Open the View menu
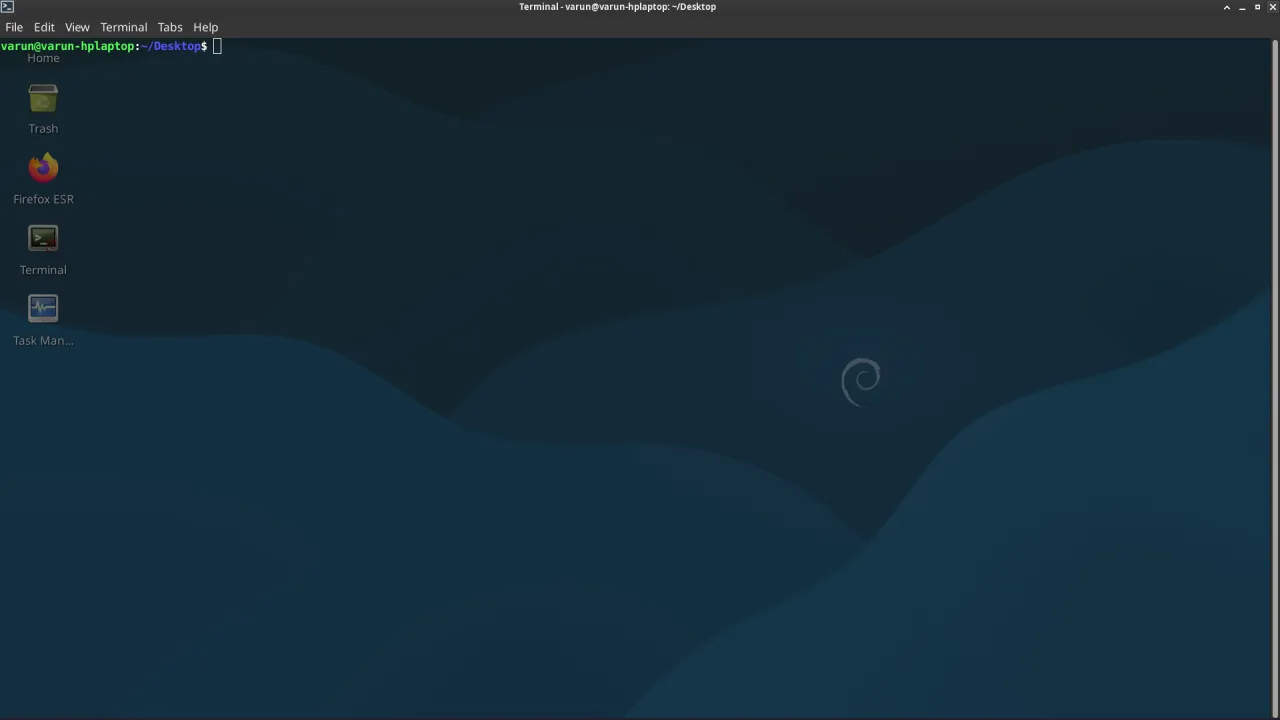The image size is (1280, 720). pyautogui.click(x=77, y=27)
